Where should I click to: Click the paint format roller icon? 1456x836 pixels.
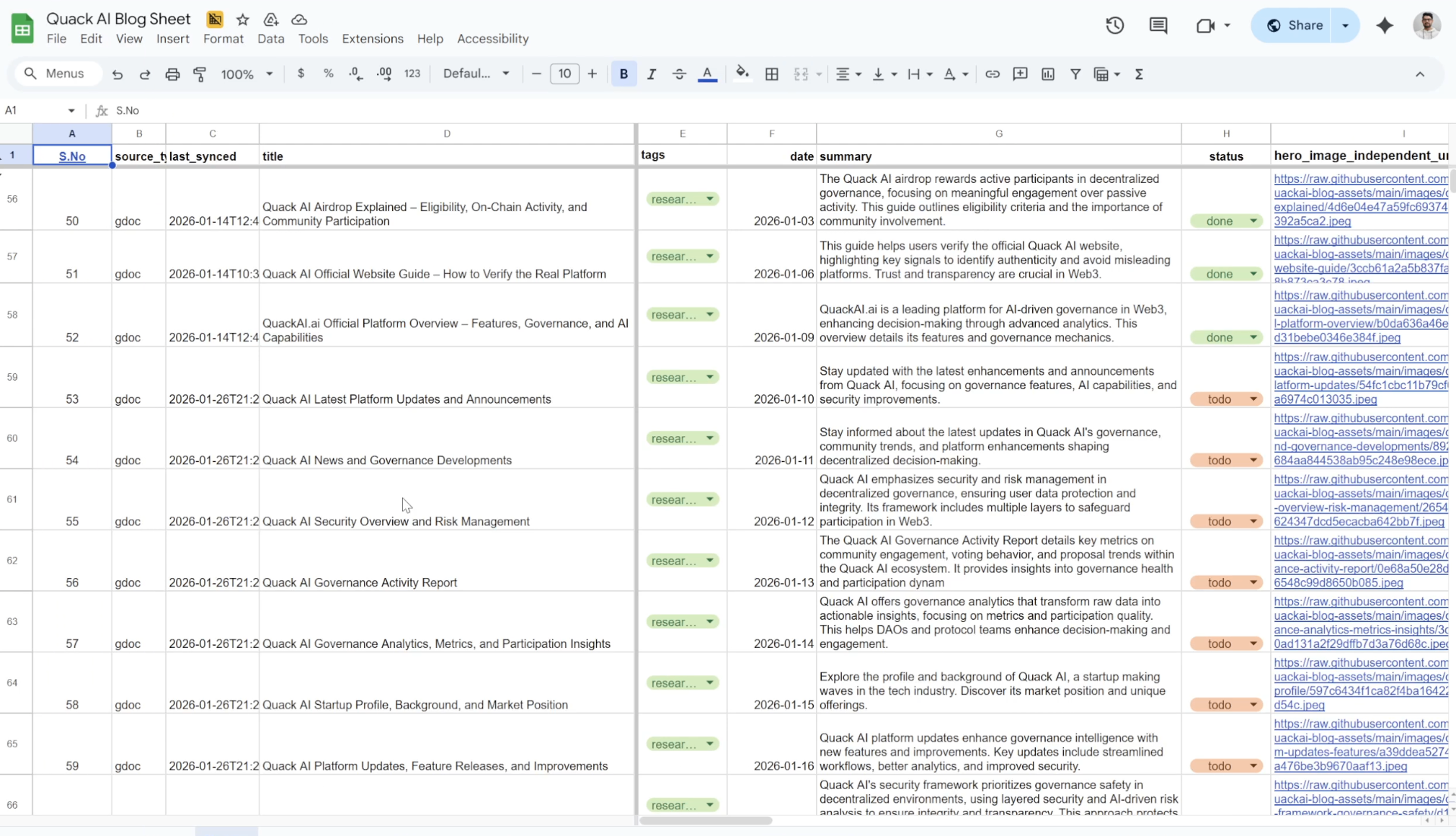tap(200, 74)
